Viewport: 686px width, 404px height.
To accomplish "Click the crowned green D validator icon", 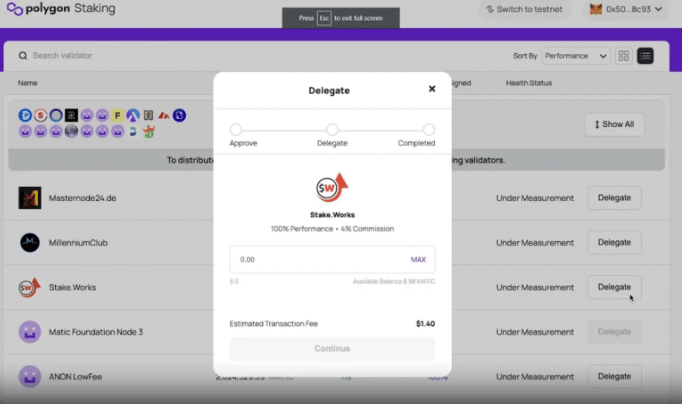I will tap(149, 131).
